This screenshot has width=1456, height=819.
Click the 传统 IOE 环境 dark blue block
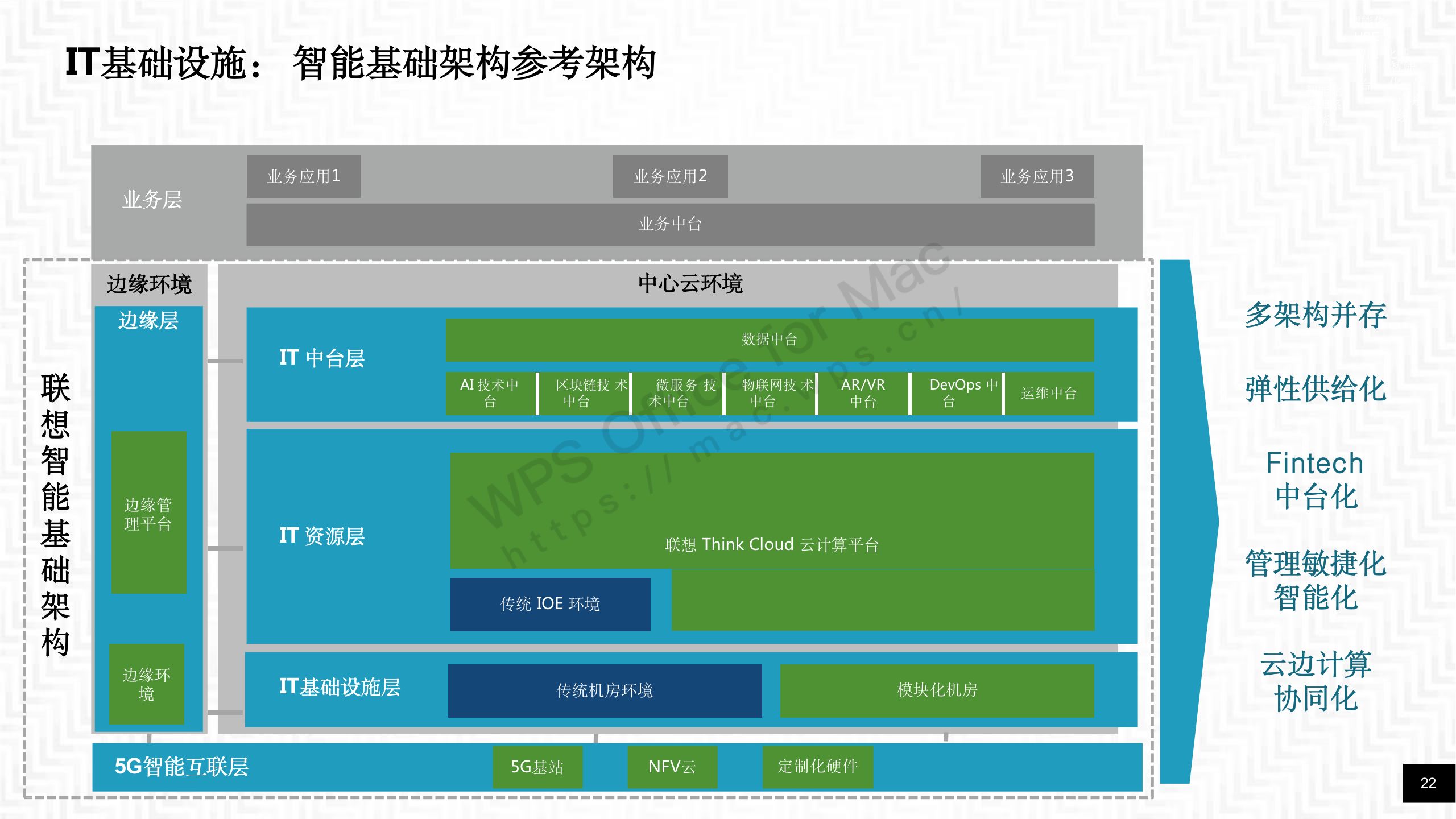pos(550,604)
